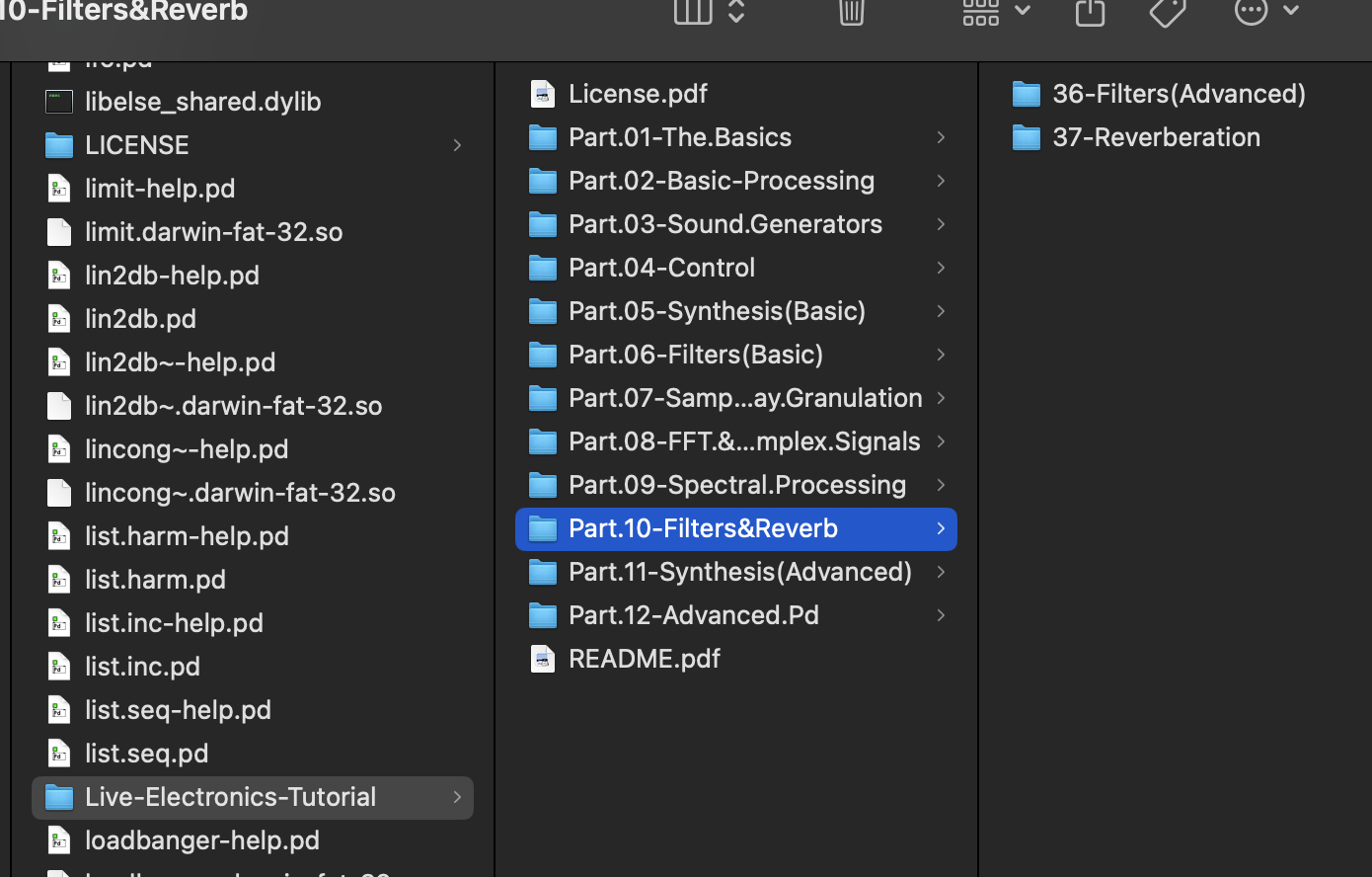Select the Live-Electronics-Tutorial folder
Screen dimensions: 1372x877
pyautogui.click(x=230, y=797)
